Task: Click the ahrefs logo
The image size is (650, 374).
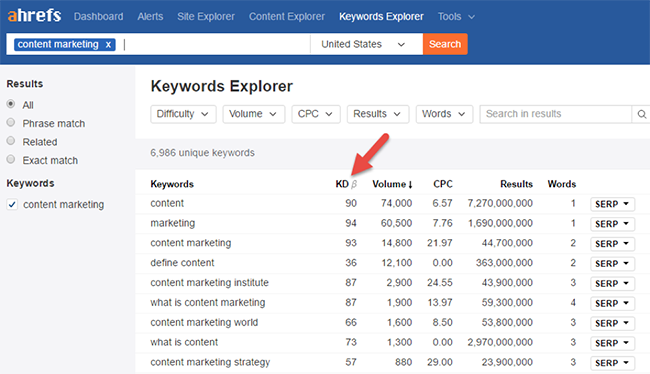Action: coord(34,16)
